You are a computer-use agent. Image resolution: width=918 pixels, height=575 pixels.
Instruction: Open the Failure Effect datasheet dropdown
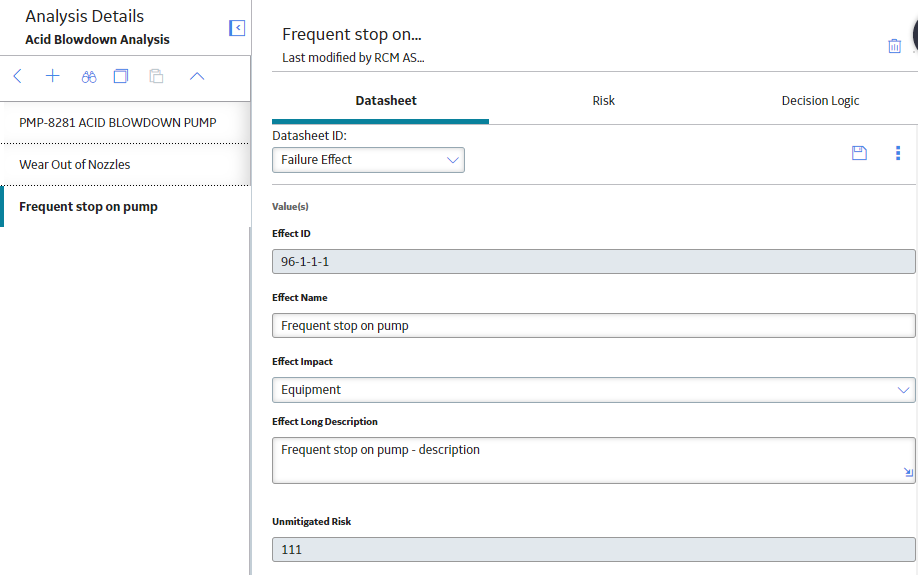(368, 160)
